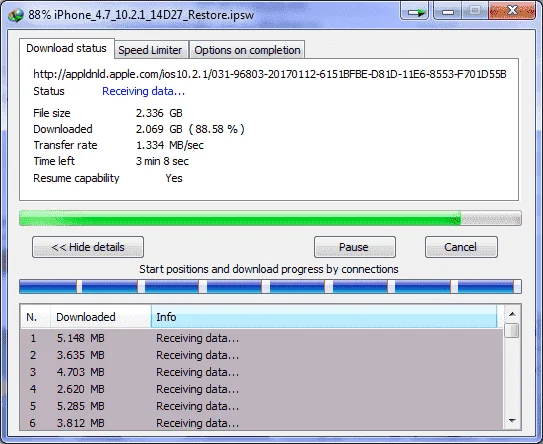Hide the download details

point(88,247)
